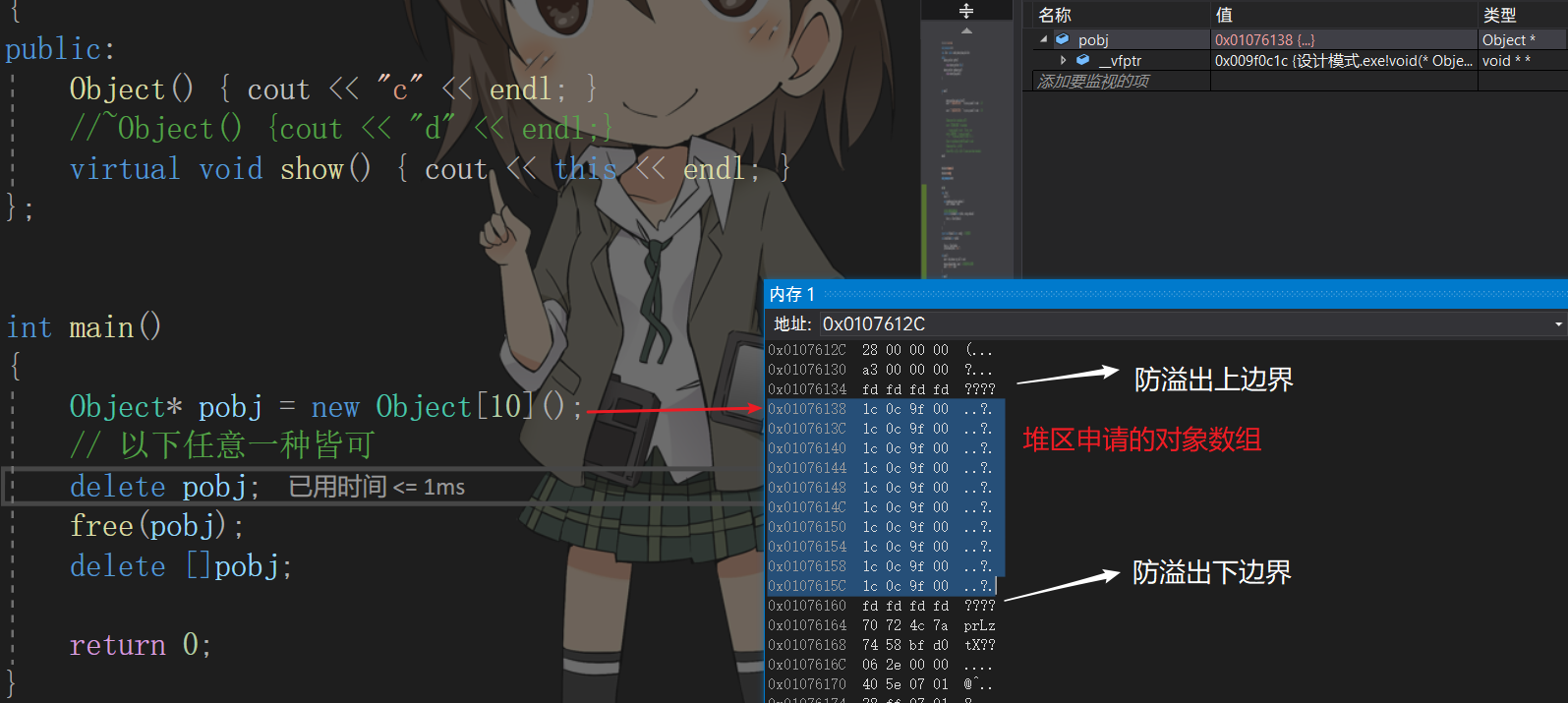The image size is (1568, 703).
Task: Select memory row address 0x01076148
Action: pos(807,488)
